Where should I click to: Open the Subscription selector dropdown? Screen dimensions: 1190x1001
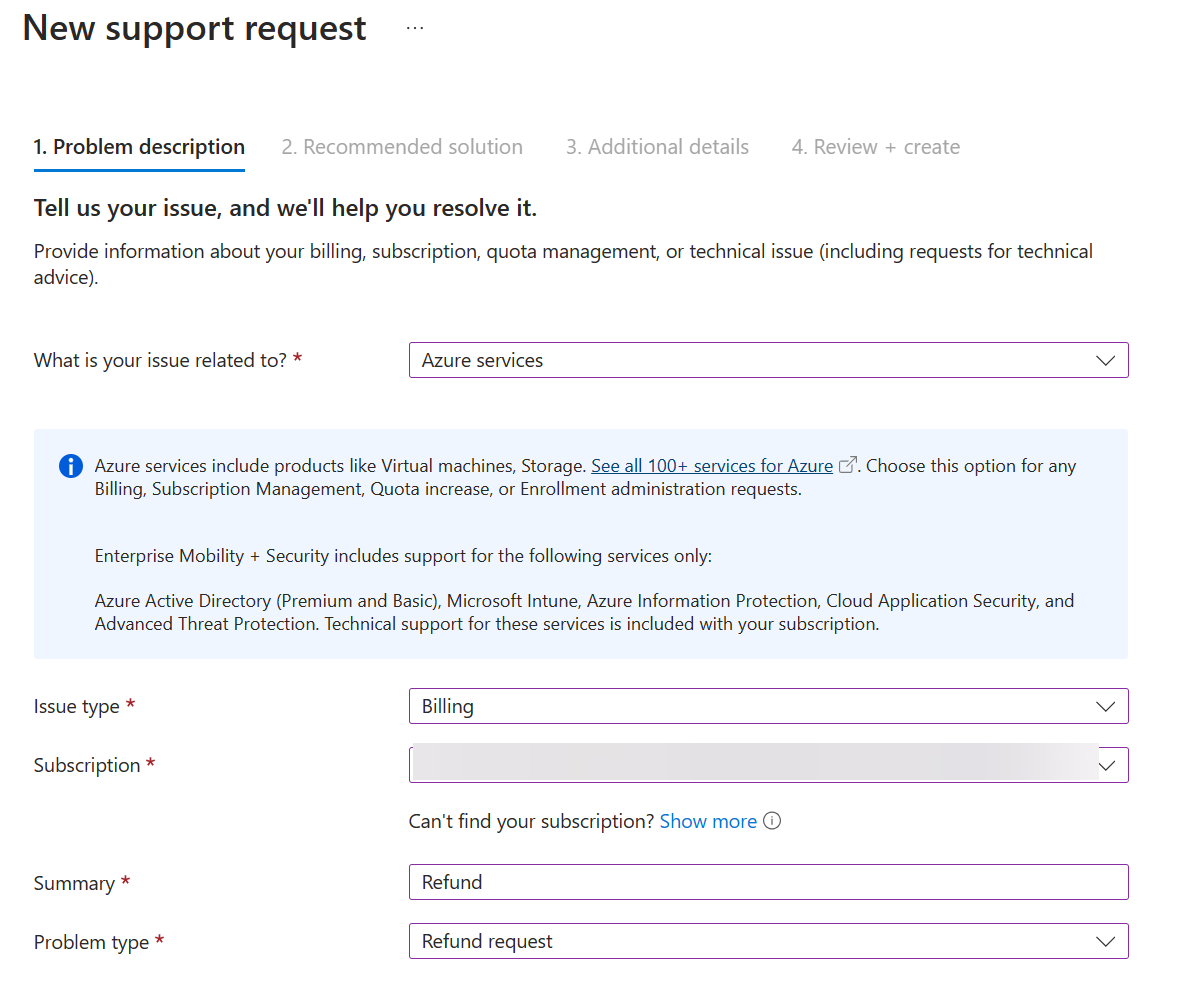pos(768,764)
